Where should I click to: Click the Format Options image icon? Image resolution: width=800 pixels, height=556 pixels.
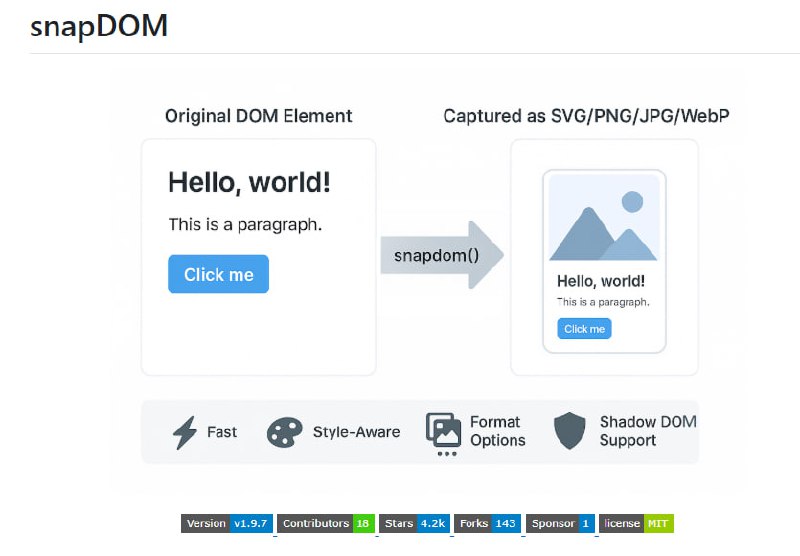click(443, 431)
